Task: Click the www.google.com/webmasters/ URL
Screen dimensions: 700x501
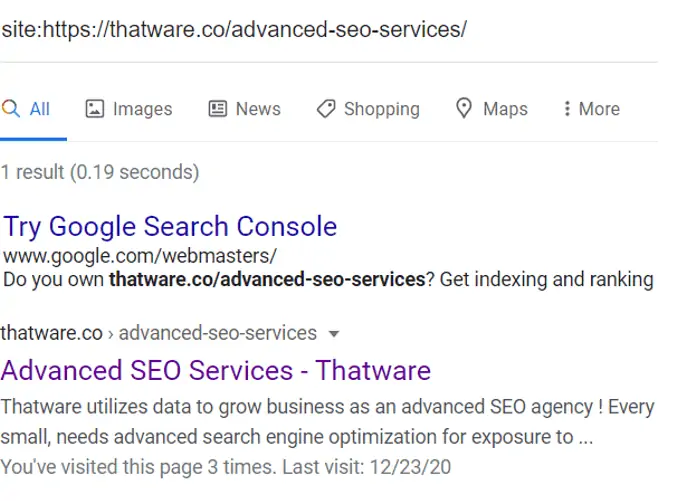Action: click(x=140, y=256)
